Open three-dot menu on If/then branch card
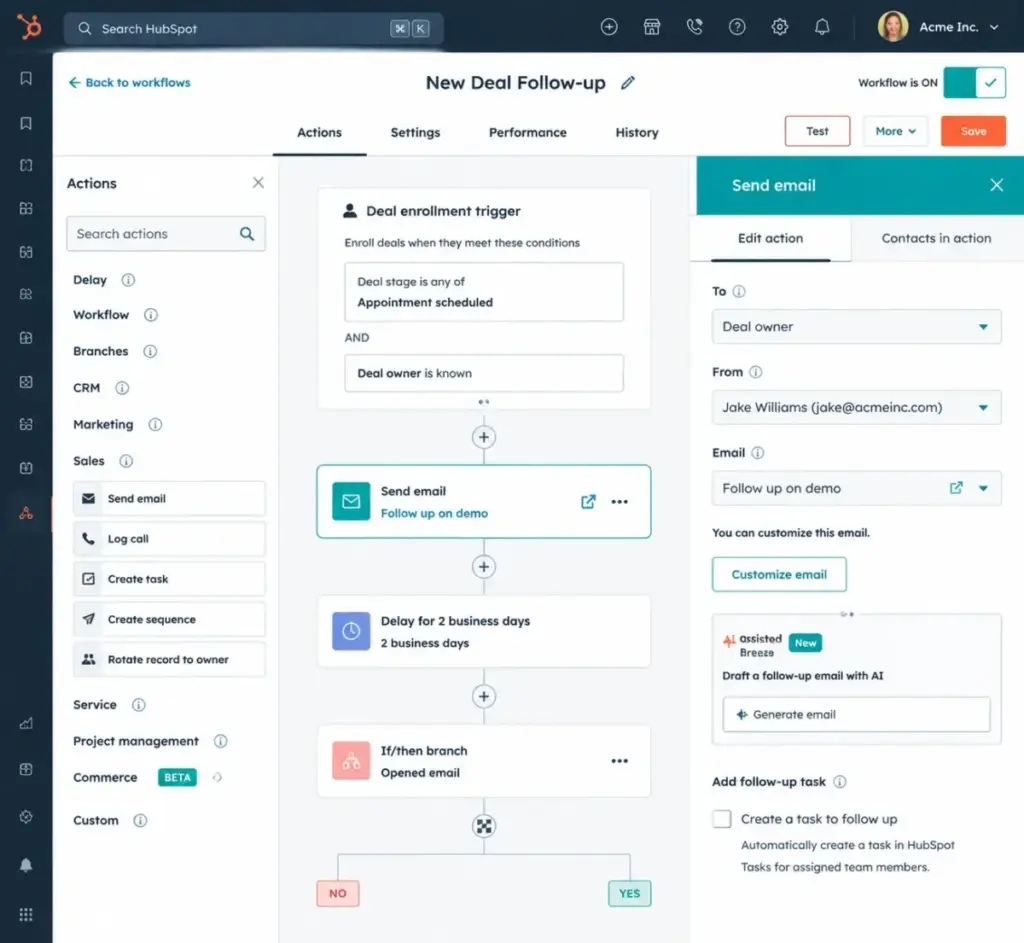 click(x=620, y=761)
